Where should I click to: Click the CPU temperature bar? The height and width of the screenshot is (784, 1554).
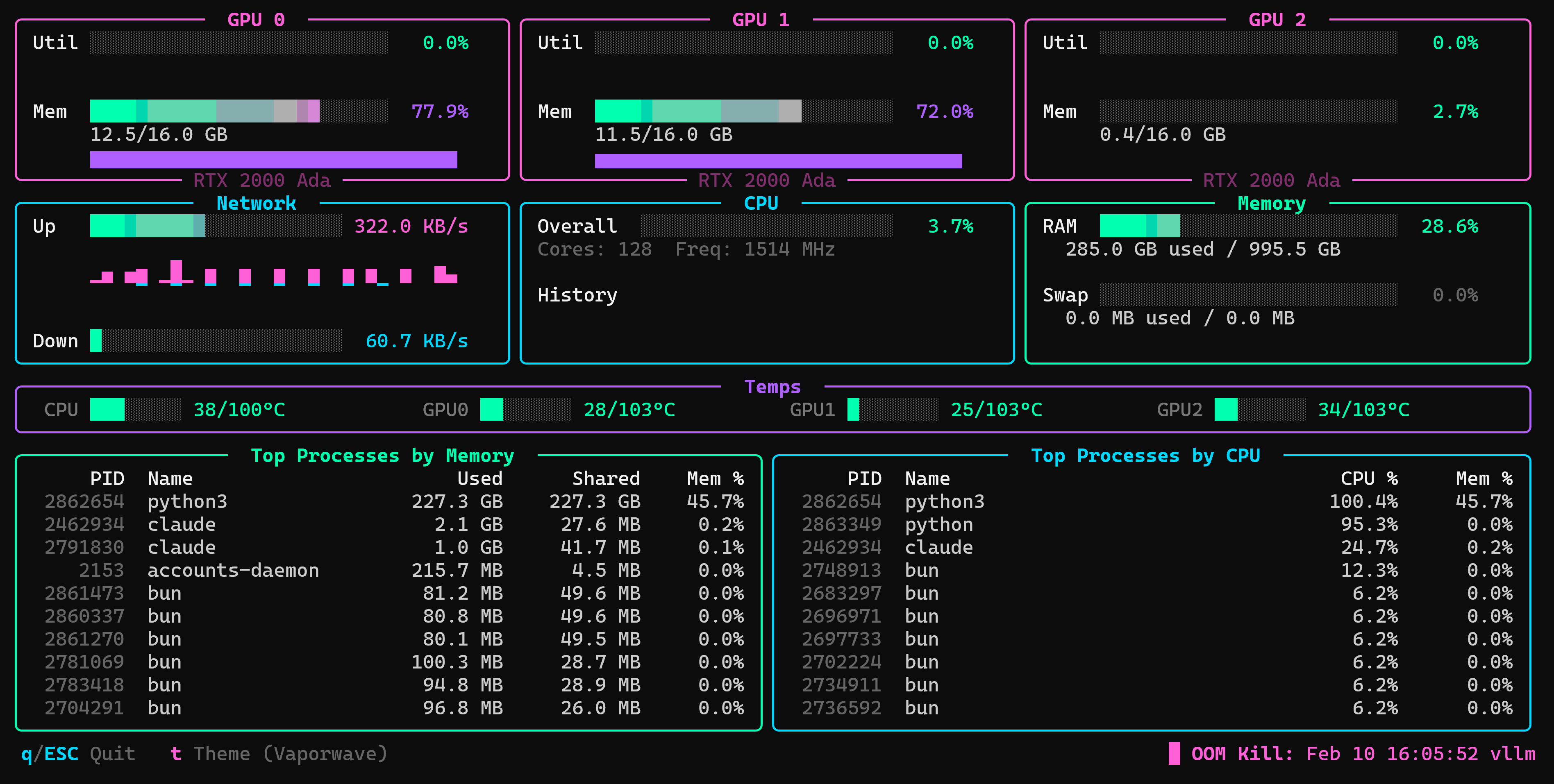[x=135, y=410]
